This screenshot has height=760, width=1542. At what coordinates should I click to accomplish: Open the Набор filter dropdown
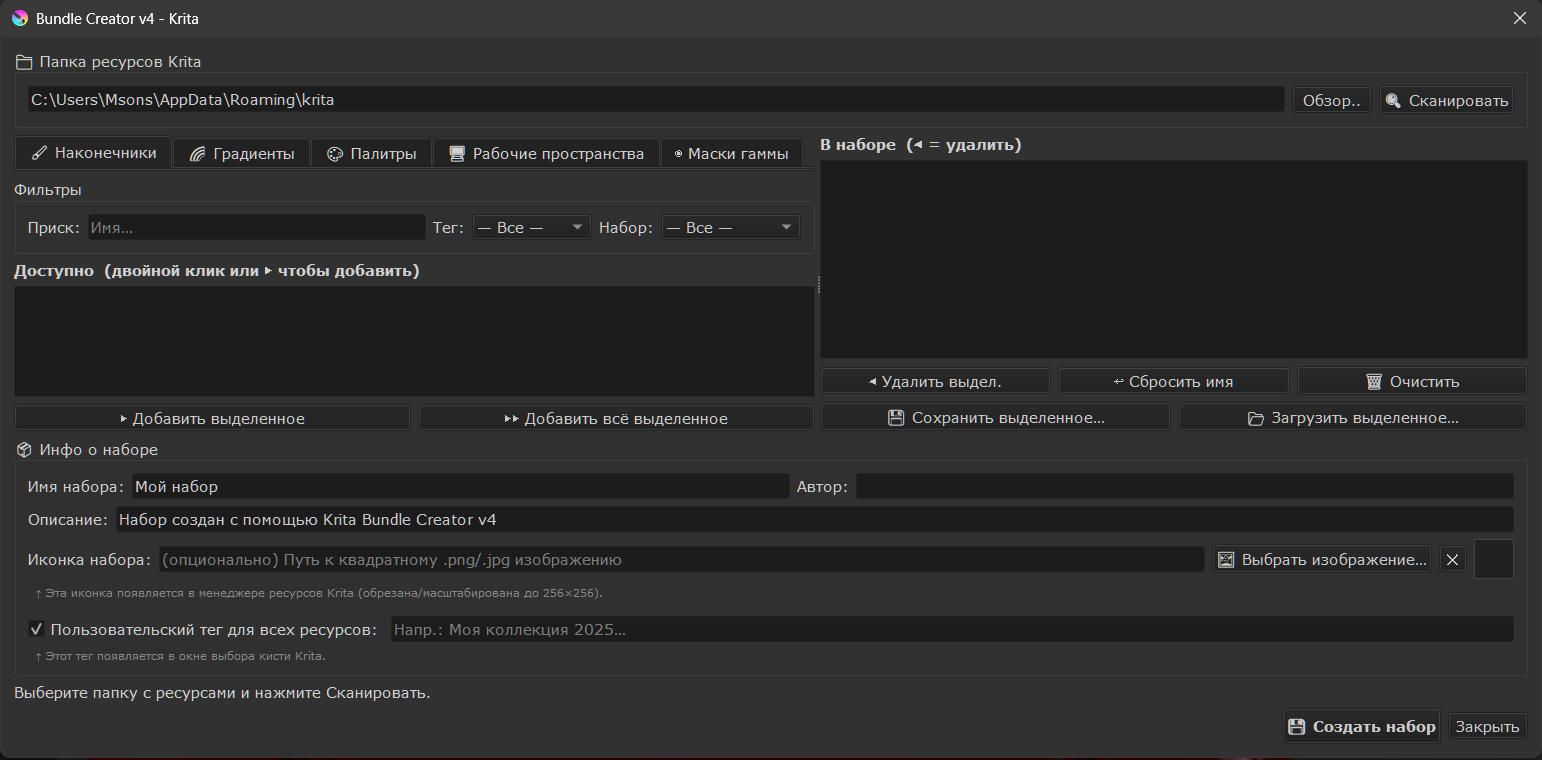pos(730,228)
